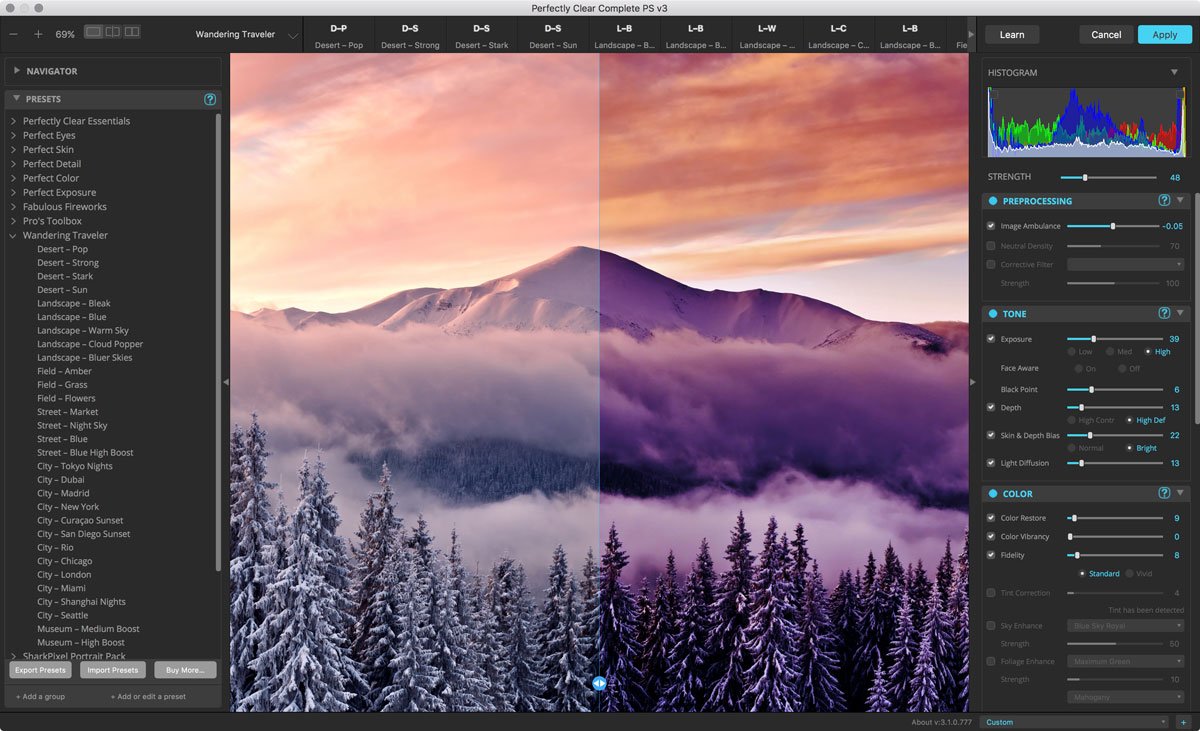Collapse the Presets panel triangle
Image resolution: width=1200 pixels, height=731 pixels.
[17, 99]
